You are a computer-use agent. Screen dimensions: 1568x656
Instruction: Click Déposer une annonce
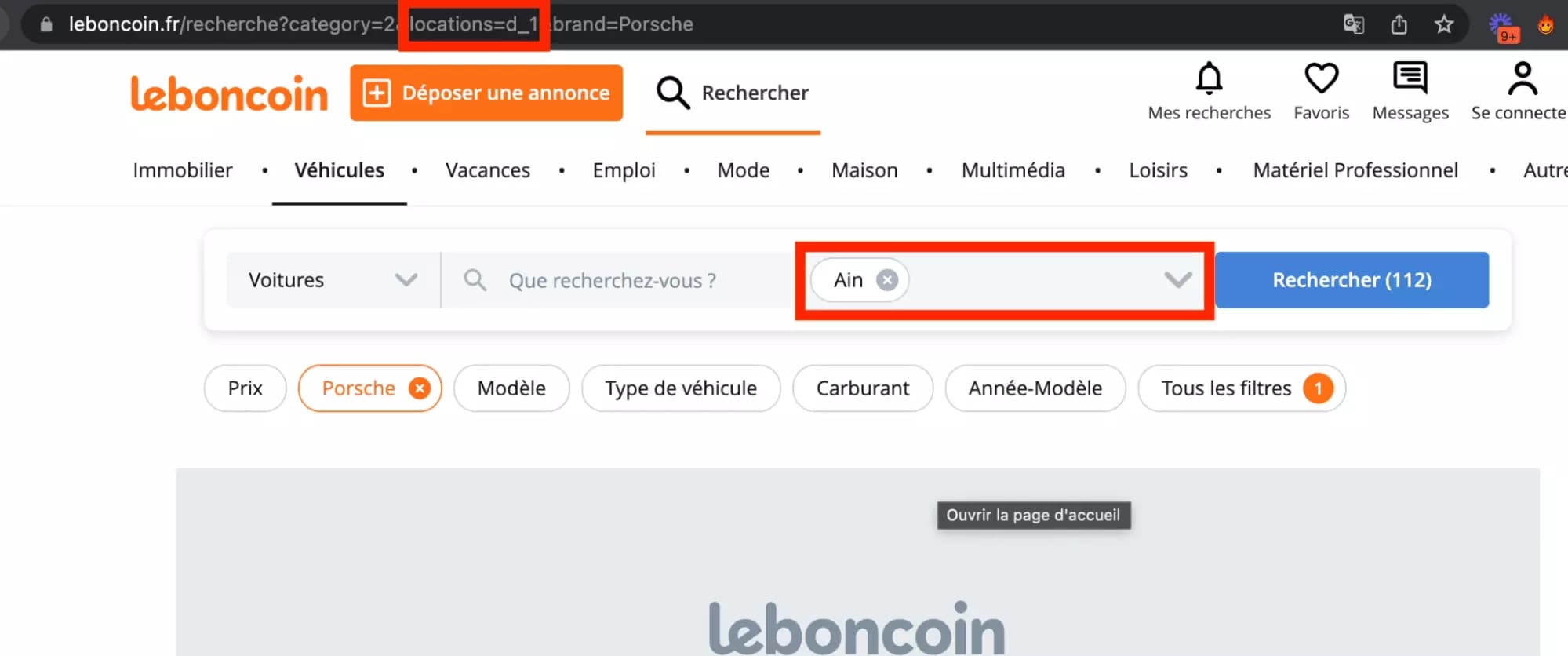point(486,93)
